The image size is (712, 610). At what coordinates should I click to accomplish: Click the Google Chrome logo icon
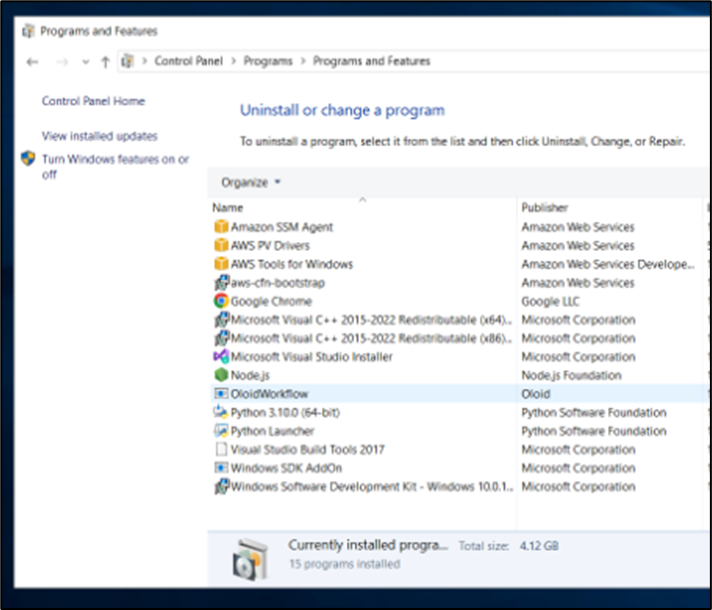(221, 301)
